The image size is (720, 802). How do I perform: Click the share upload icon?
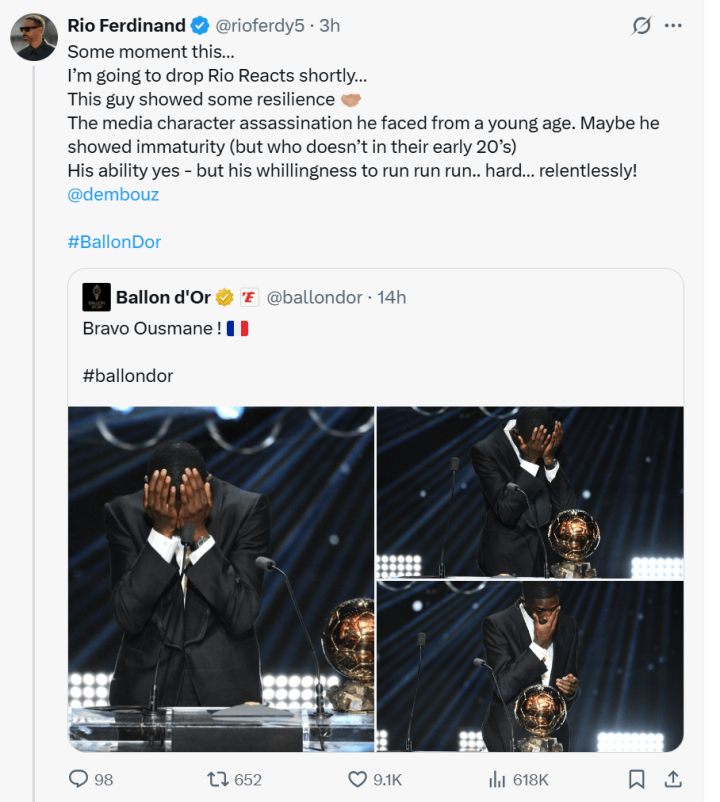[673, 778]
